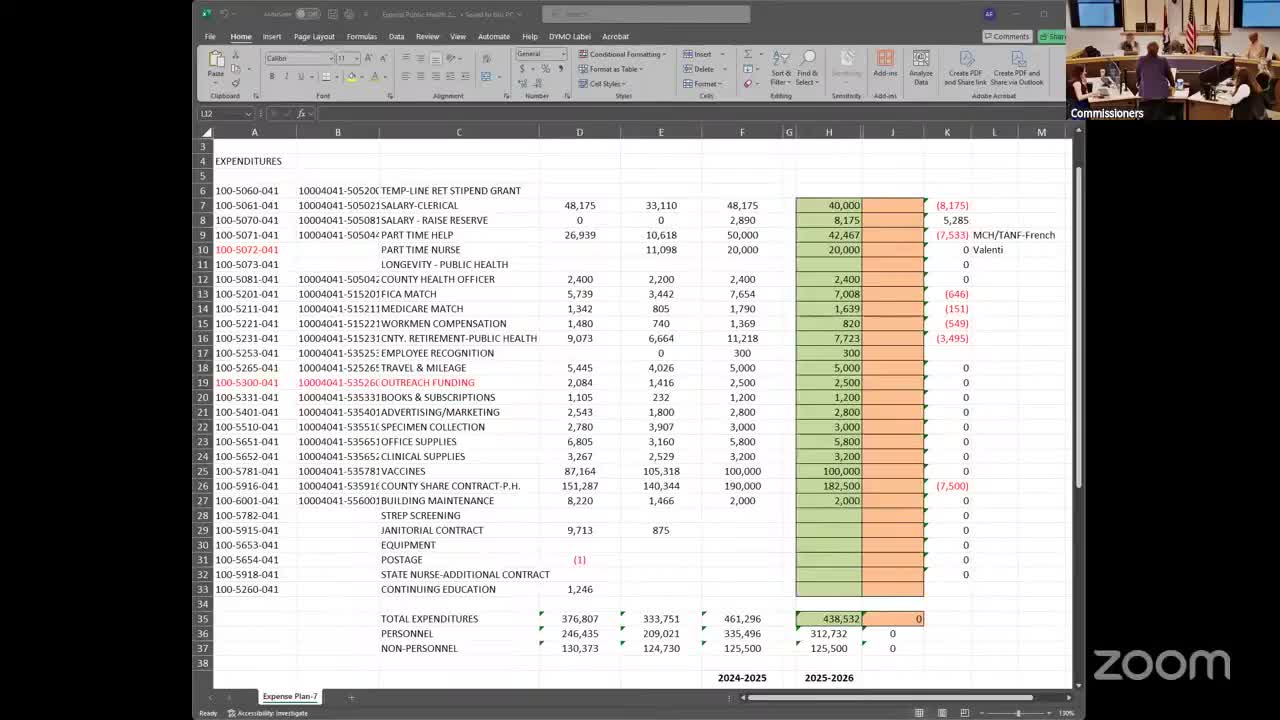Click the Increase Decimal icon
This screenshot has height=720, width=1280.
(x=522, y=84)
